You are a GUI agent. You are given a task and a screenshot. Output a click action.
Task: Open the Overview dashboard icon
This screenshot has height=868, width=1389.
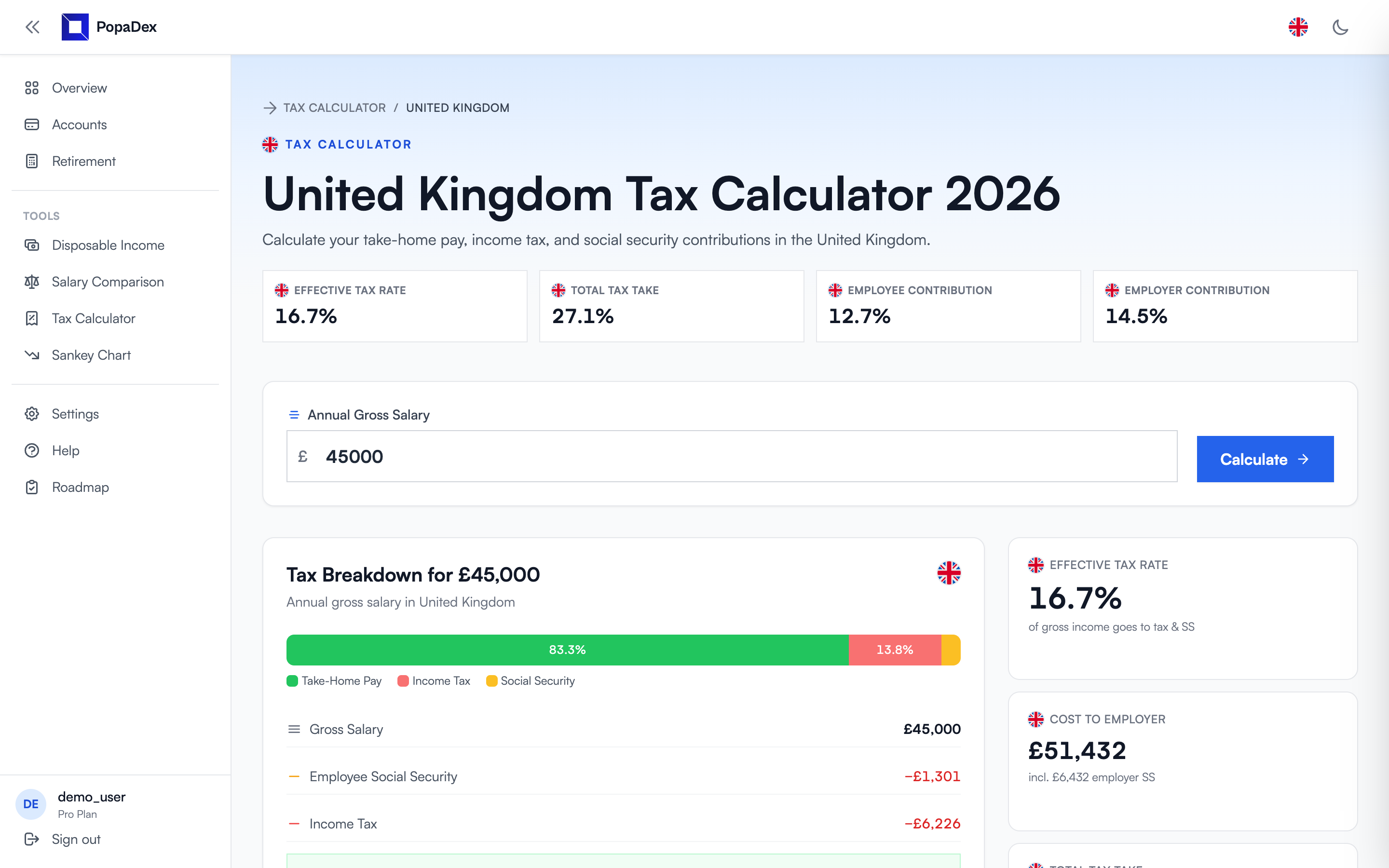coord(32,88)
